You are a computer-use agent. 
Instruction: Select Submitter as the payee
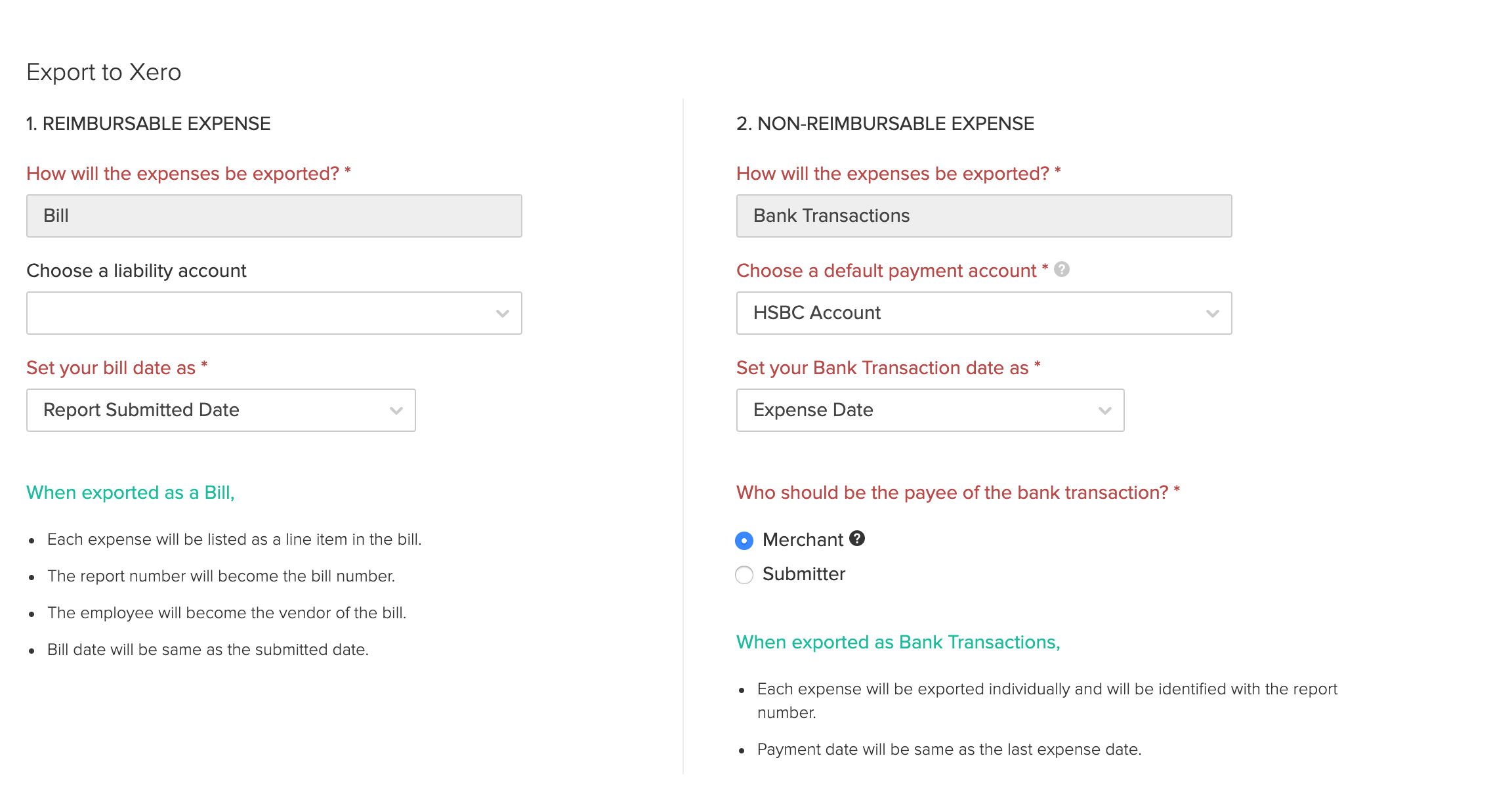click(744, 575)
